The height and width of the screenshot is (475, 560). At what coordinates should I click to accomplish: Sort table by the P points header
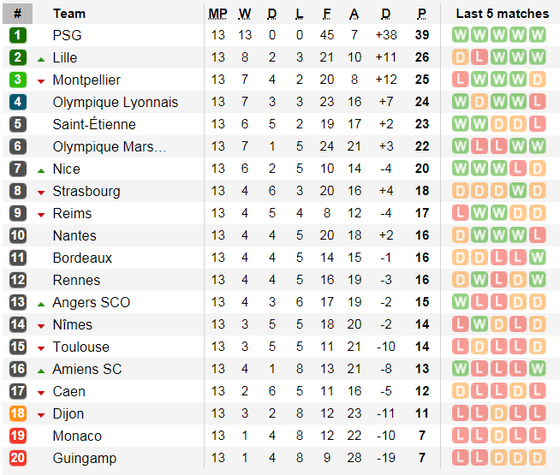pos(422,14)
